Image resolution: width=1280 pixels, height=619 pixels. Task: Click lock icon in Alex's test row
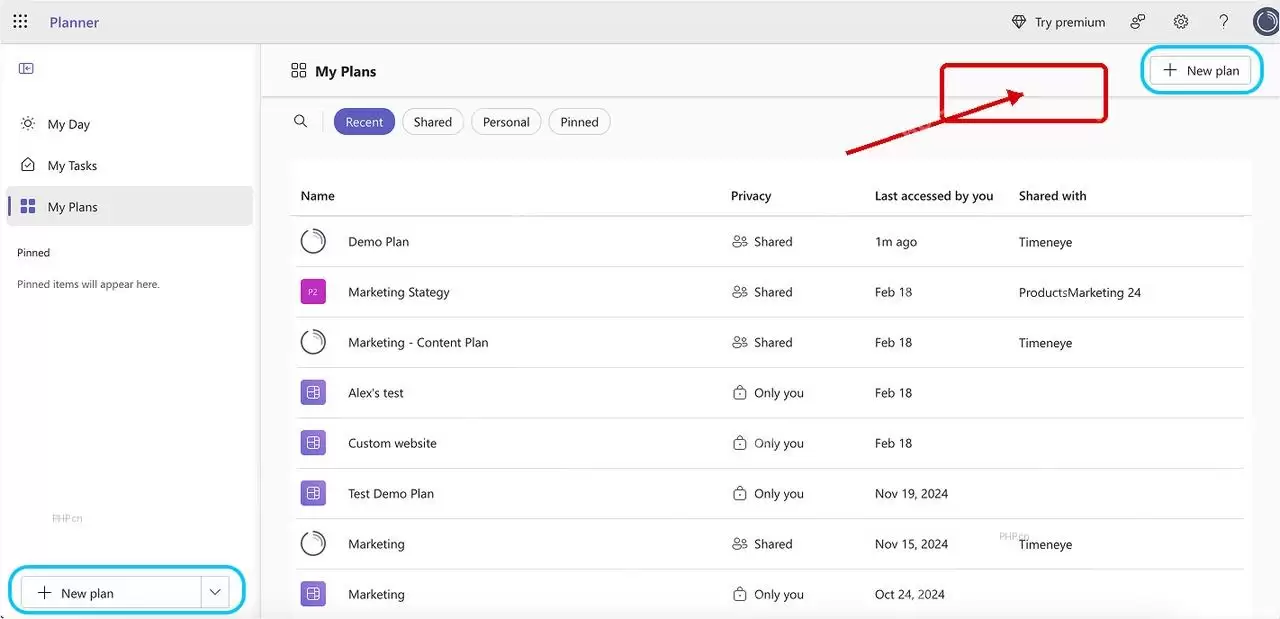click(740, 393)
